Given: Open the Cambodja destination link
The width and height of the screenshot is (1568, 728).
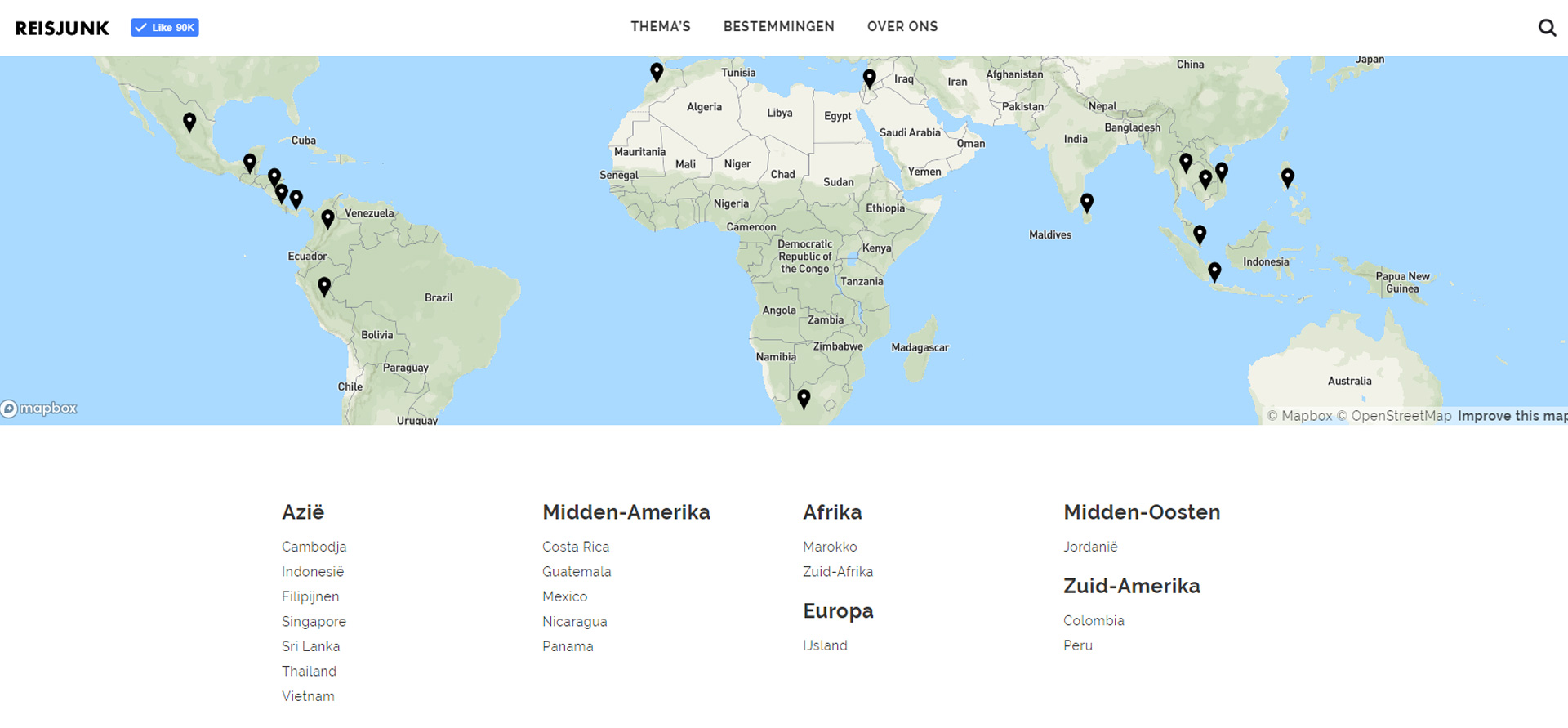Looking at the screenshot, I should coord(314,547).
